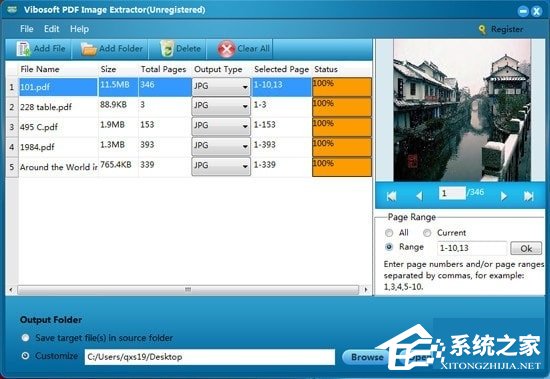This screenshot has height=379, width=550.
Task: Open the File menu
Action: pos(27,29)
